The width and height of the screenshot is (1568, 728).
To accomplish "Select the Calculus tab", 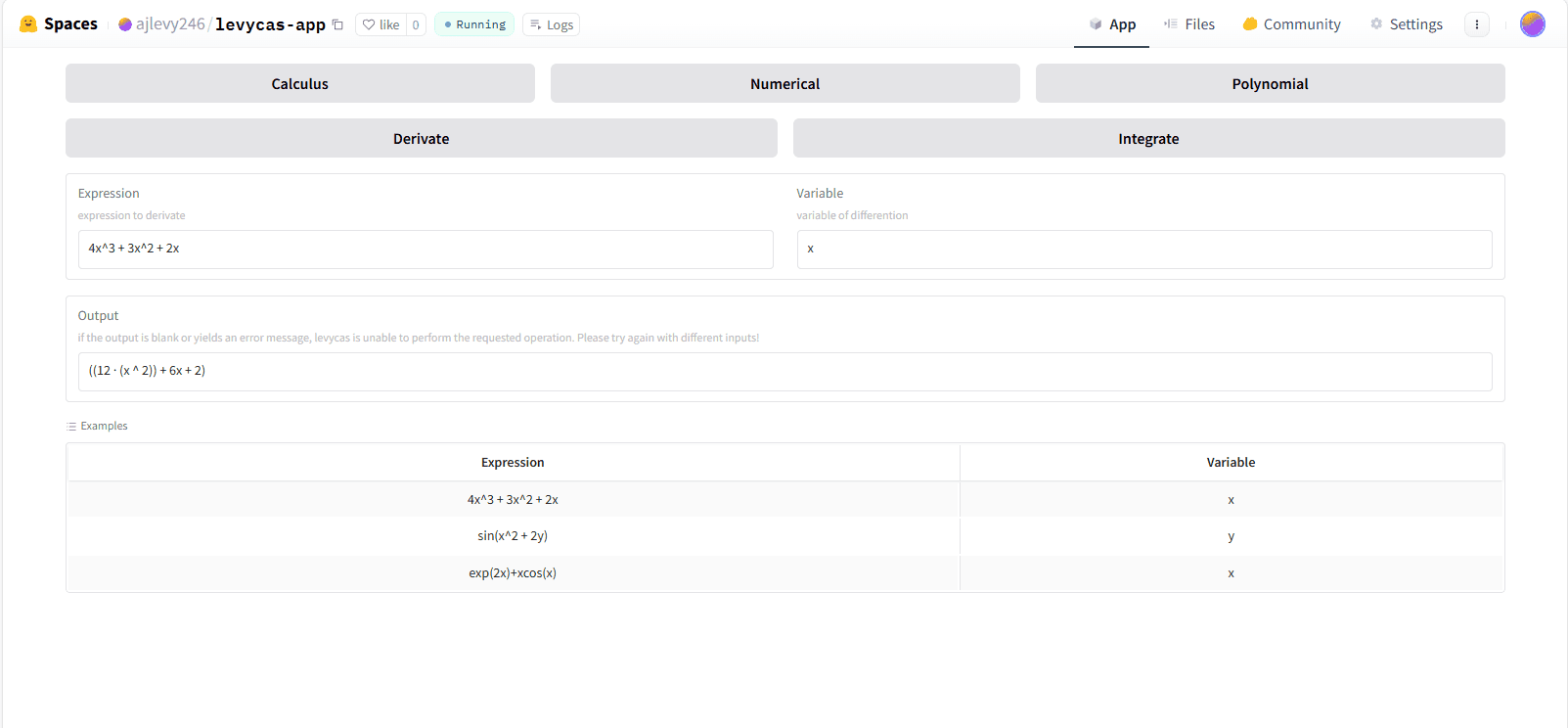I will click(300, 83).
